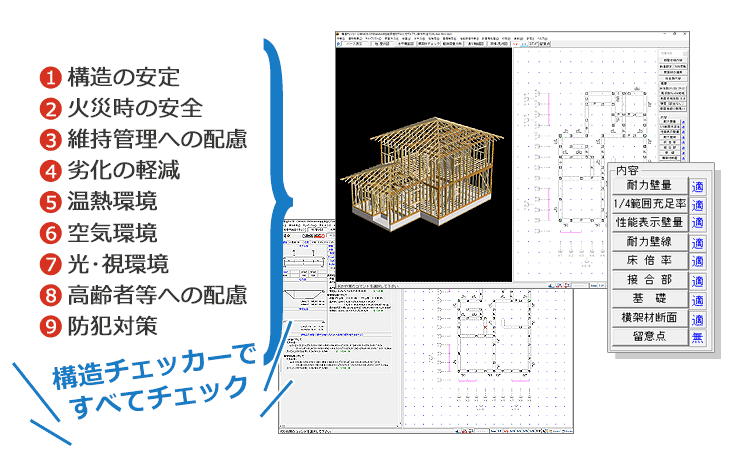730x450 pixels.
Task: Click the 光・視環境 list item
Action: coord(104,264)
